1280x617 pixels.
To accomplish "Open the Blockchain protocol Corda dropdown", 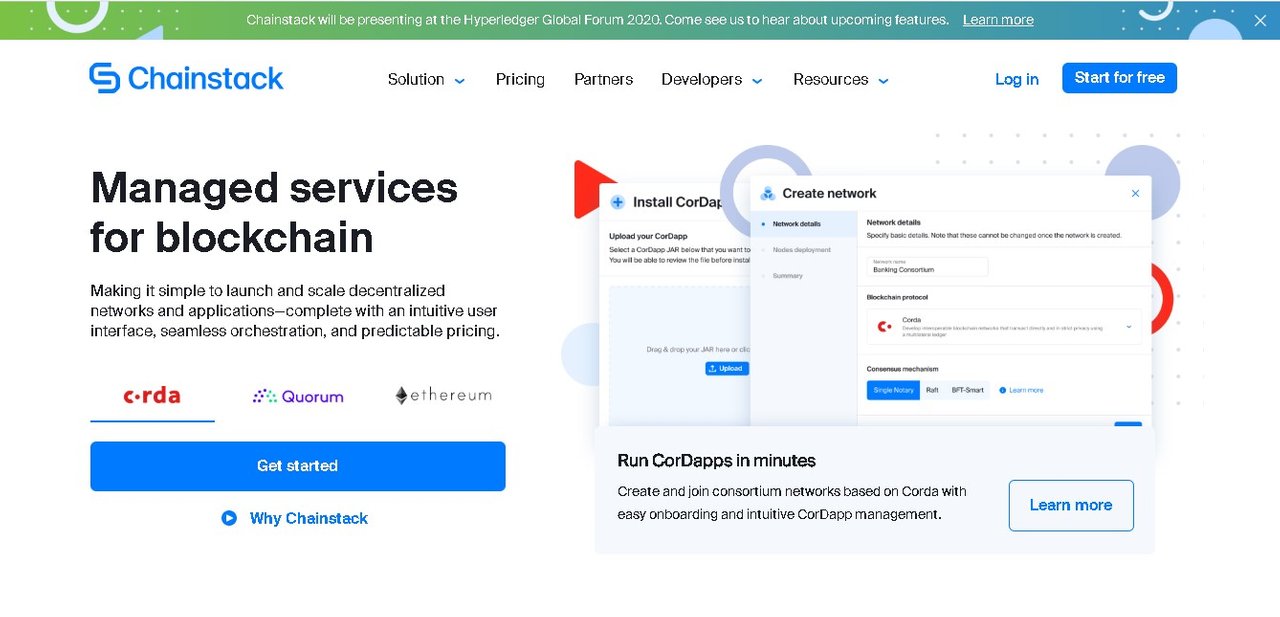I will point(1004,327).
